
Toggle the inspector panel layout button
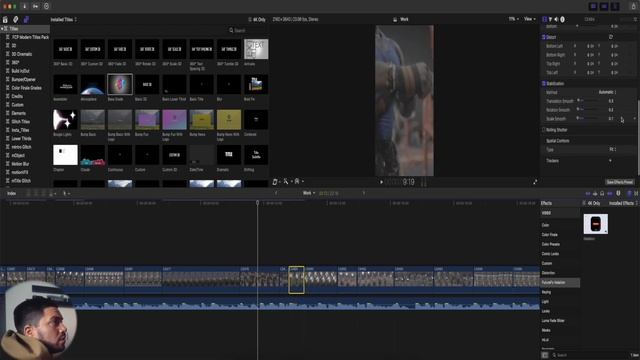point(615,6)
